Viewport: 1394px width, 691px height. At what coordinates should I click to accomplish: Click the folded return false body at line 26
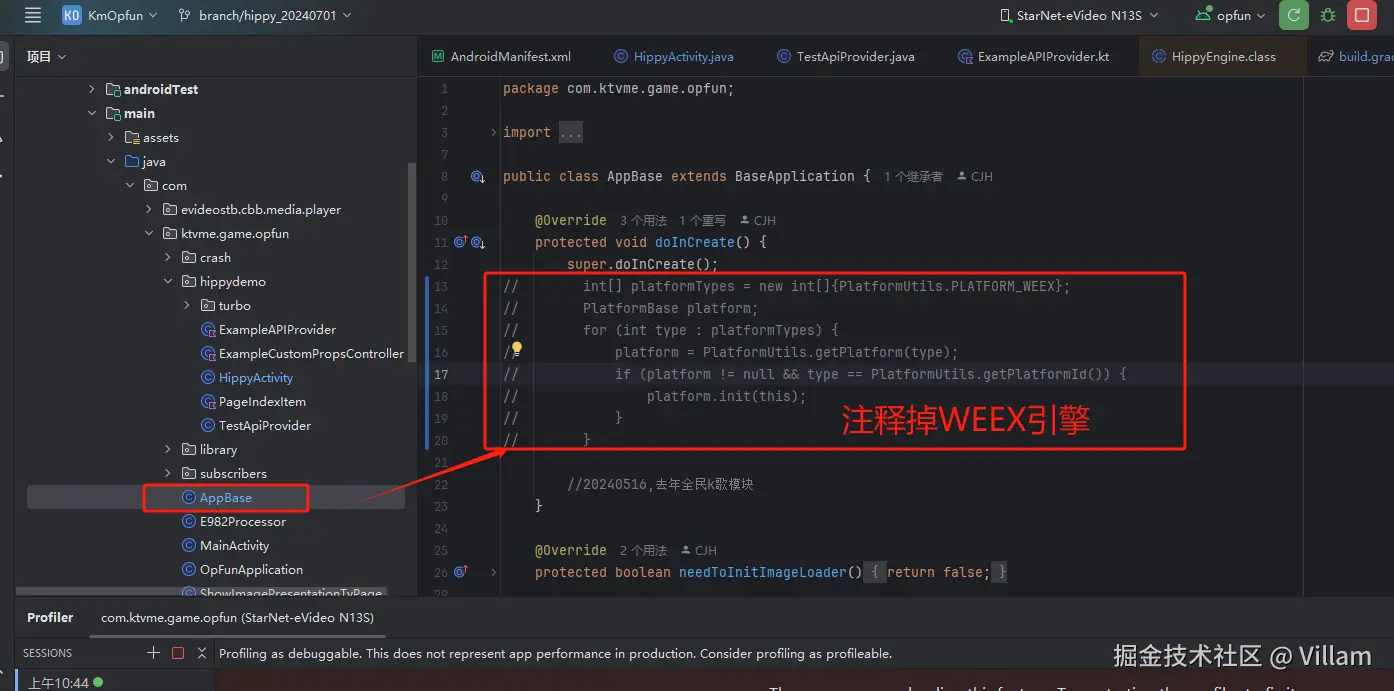click(934, 572)
